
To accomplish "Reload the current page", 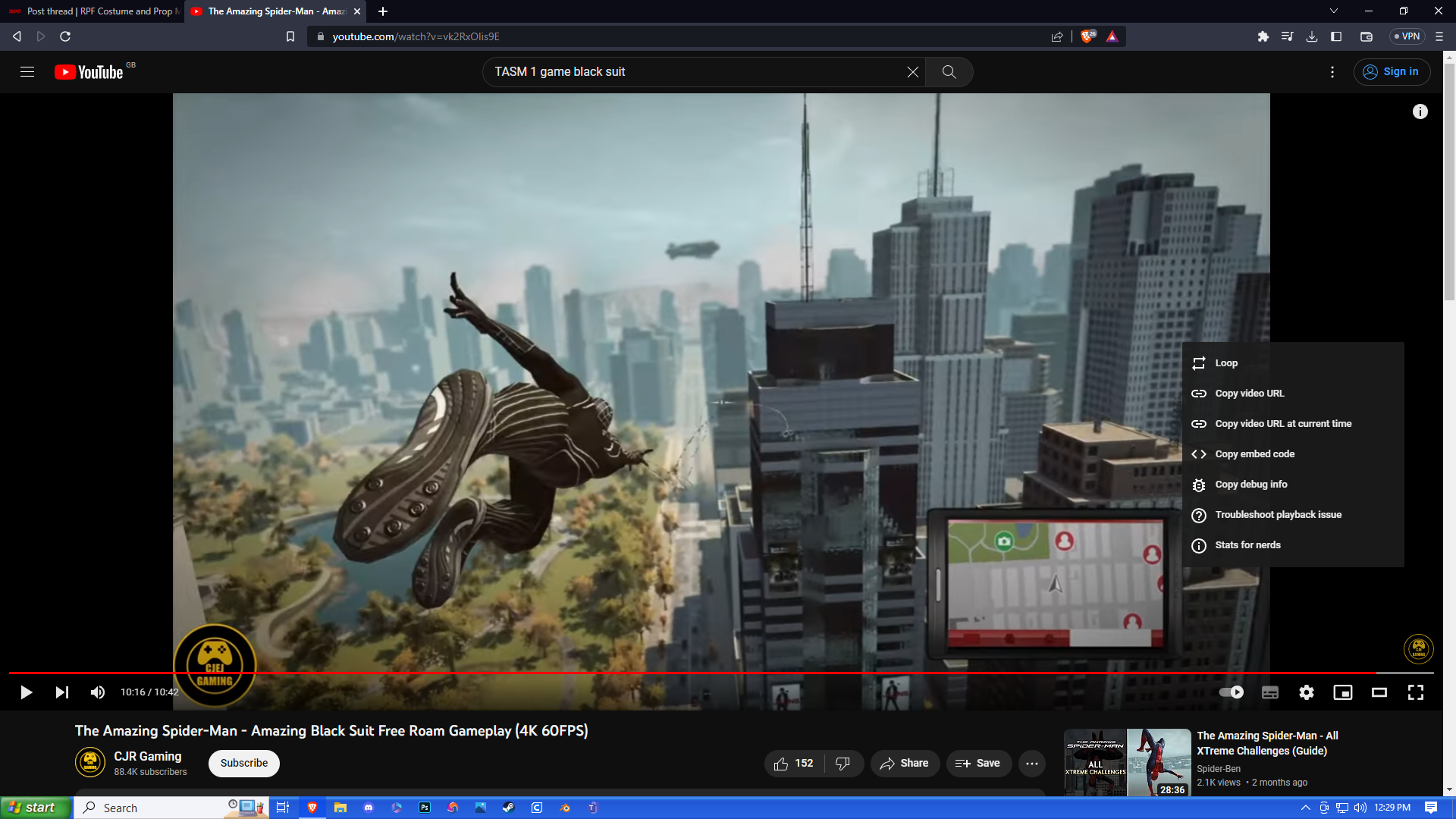I will click(x=65, y=36).
